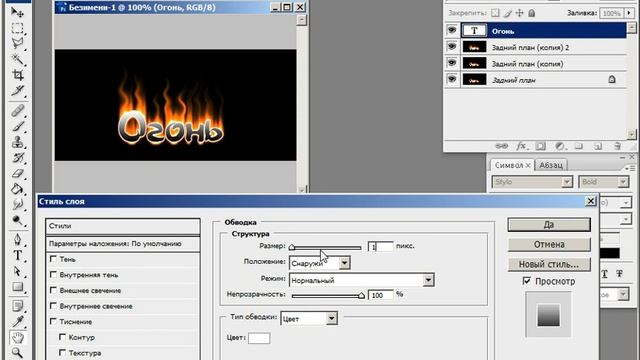640x360 pixels.
Task: Select the Crop tool
Action: point(18,75)
